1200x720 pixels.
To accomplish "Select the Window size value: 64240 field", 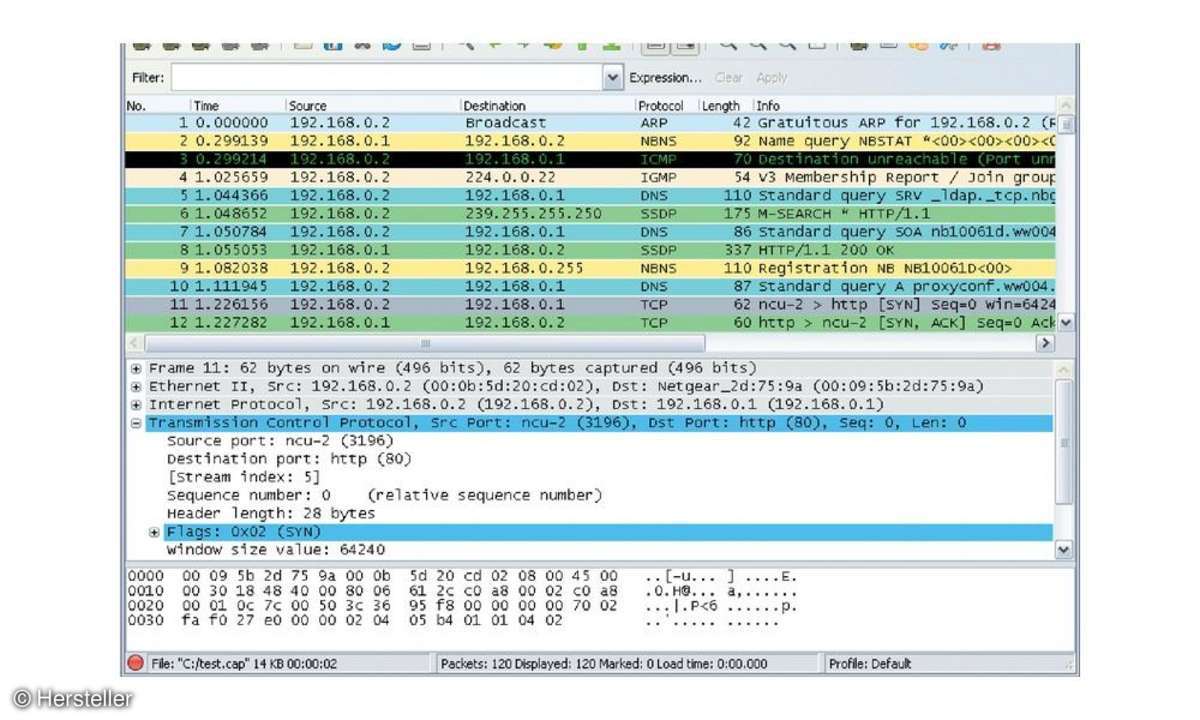I will [275, 549].
